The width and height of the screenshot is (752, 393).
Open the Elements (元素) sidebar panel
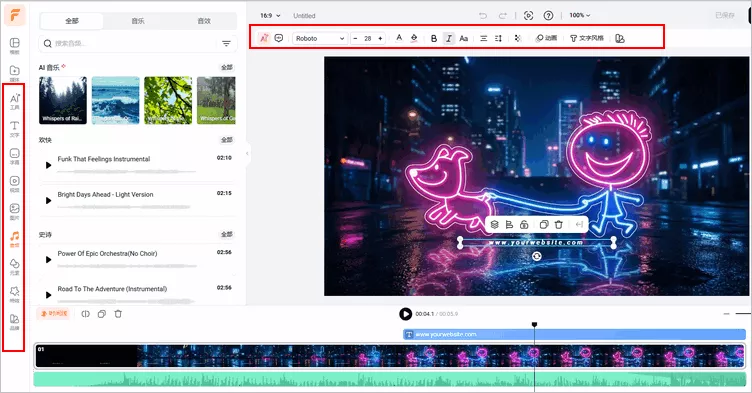[x=14, y=267]
